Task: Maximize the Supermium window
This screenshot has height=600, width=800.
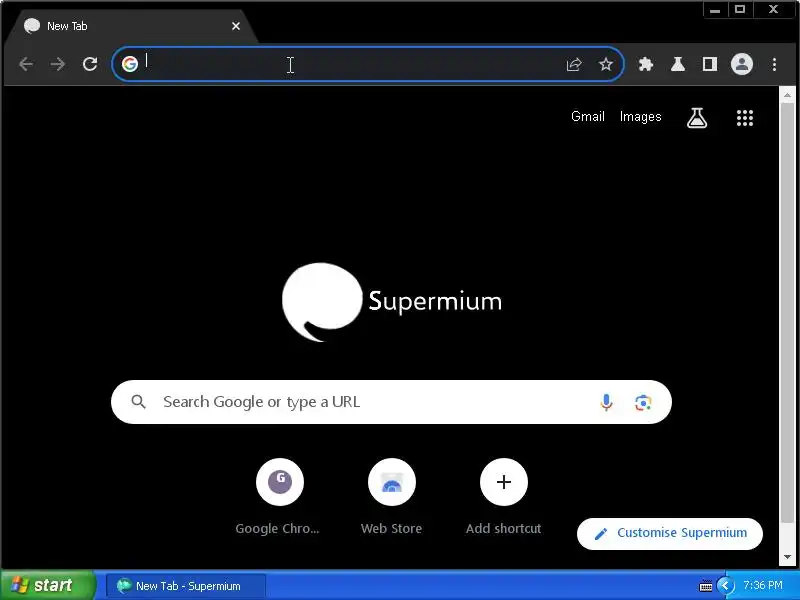Action: coord(740,10)
